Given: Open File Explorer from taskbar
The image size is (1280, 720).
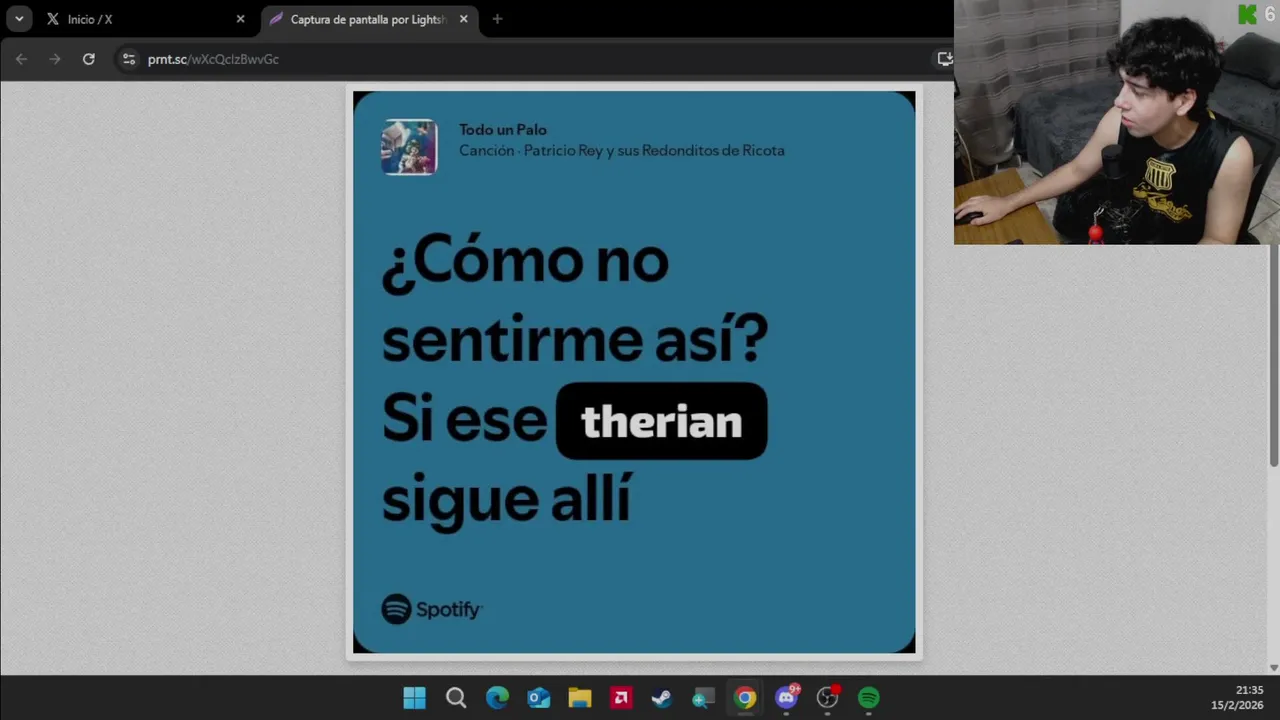Looking at the screenshot, I should pyautogui.click(x=580, y=698).
